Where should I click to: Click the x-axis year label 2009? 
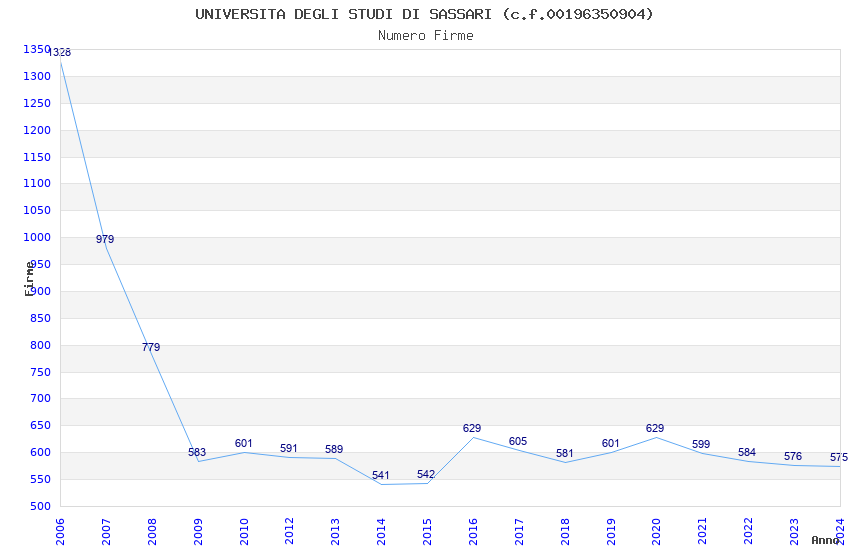(198, 532)
